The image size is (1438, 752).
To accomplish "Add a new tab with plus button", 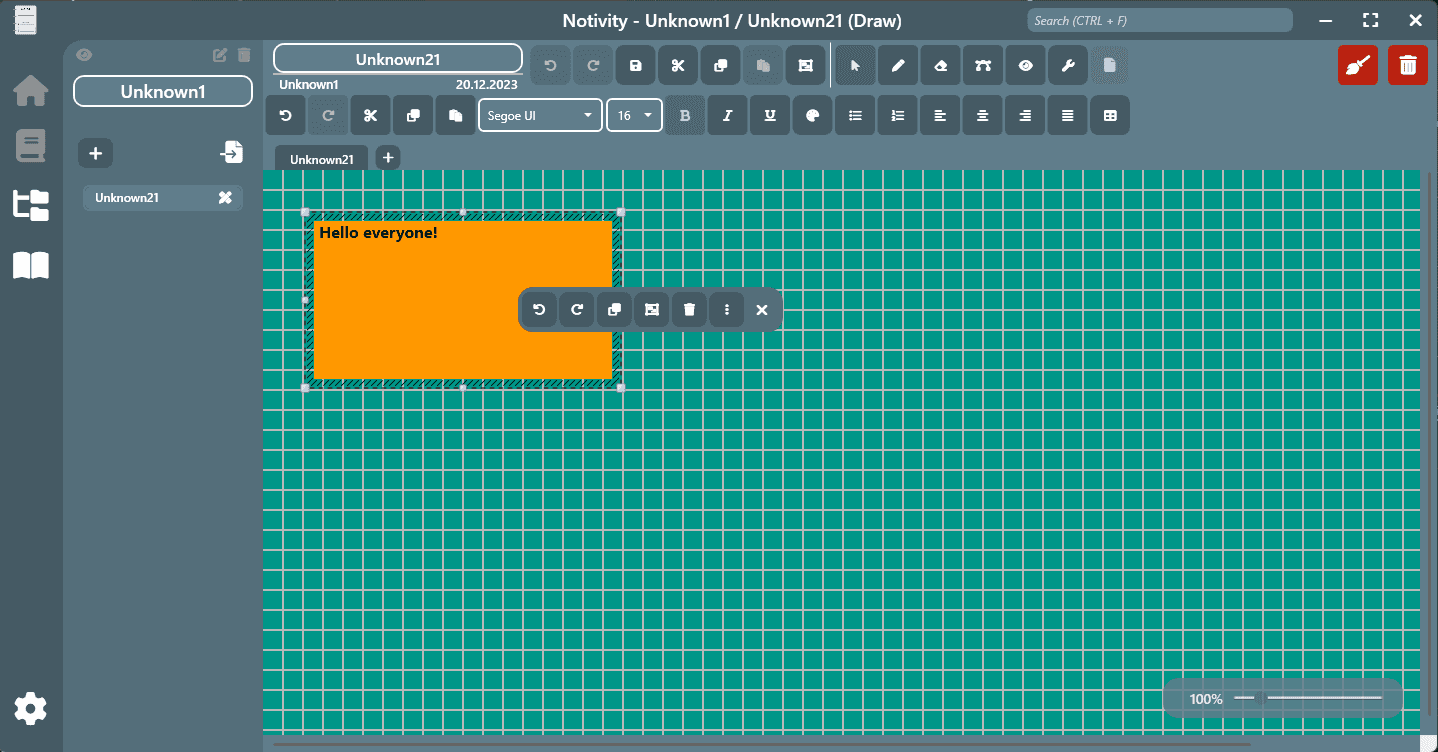I will tap(388, 158).
